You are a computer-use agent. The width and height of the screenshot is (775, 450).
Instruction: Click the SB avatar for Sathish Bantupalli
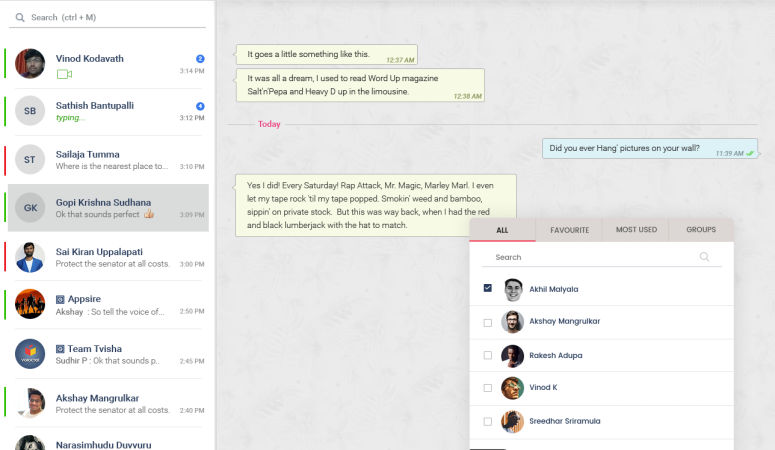[30, 111]
